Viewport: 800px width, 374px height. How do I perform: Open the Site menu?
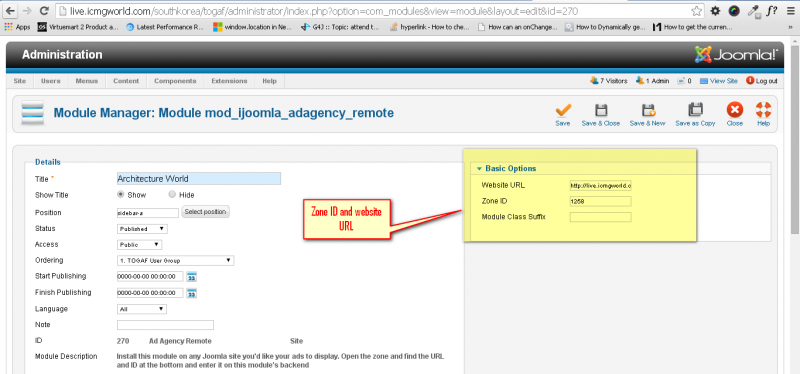(x=20, y=81)
